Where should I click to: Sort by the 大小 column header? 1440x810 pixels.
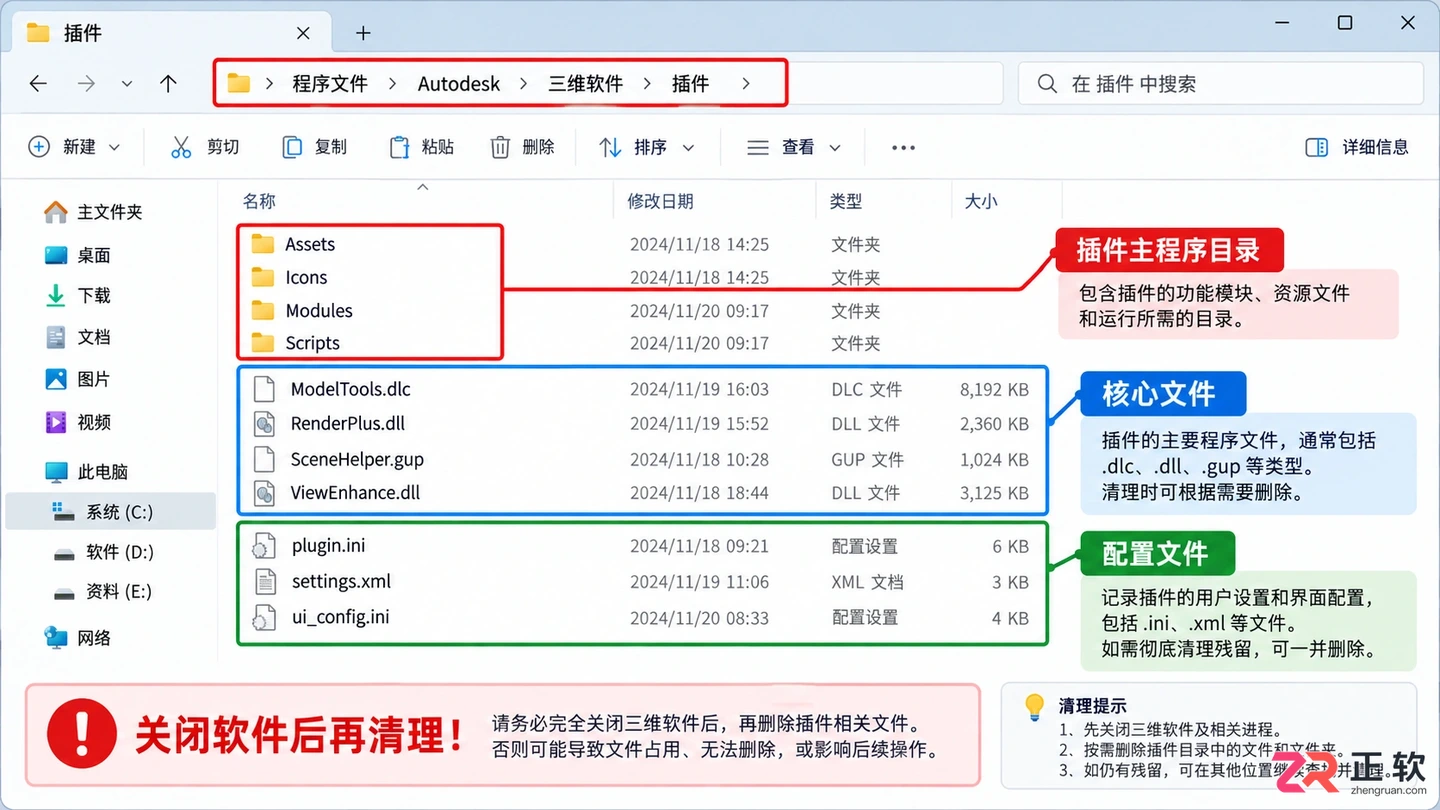pos(981,201)
